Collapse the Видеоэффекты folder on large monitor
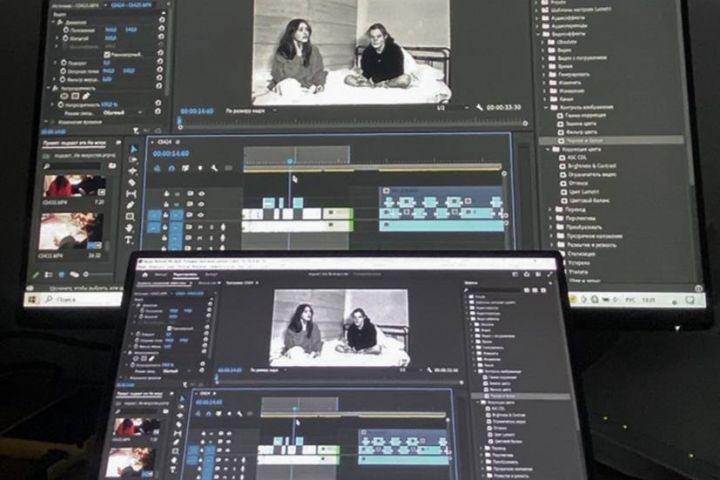 coord(538,34)
